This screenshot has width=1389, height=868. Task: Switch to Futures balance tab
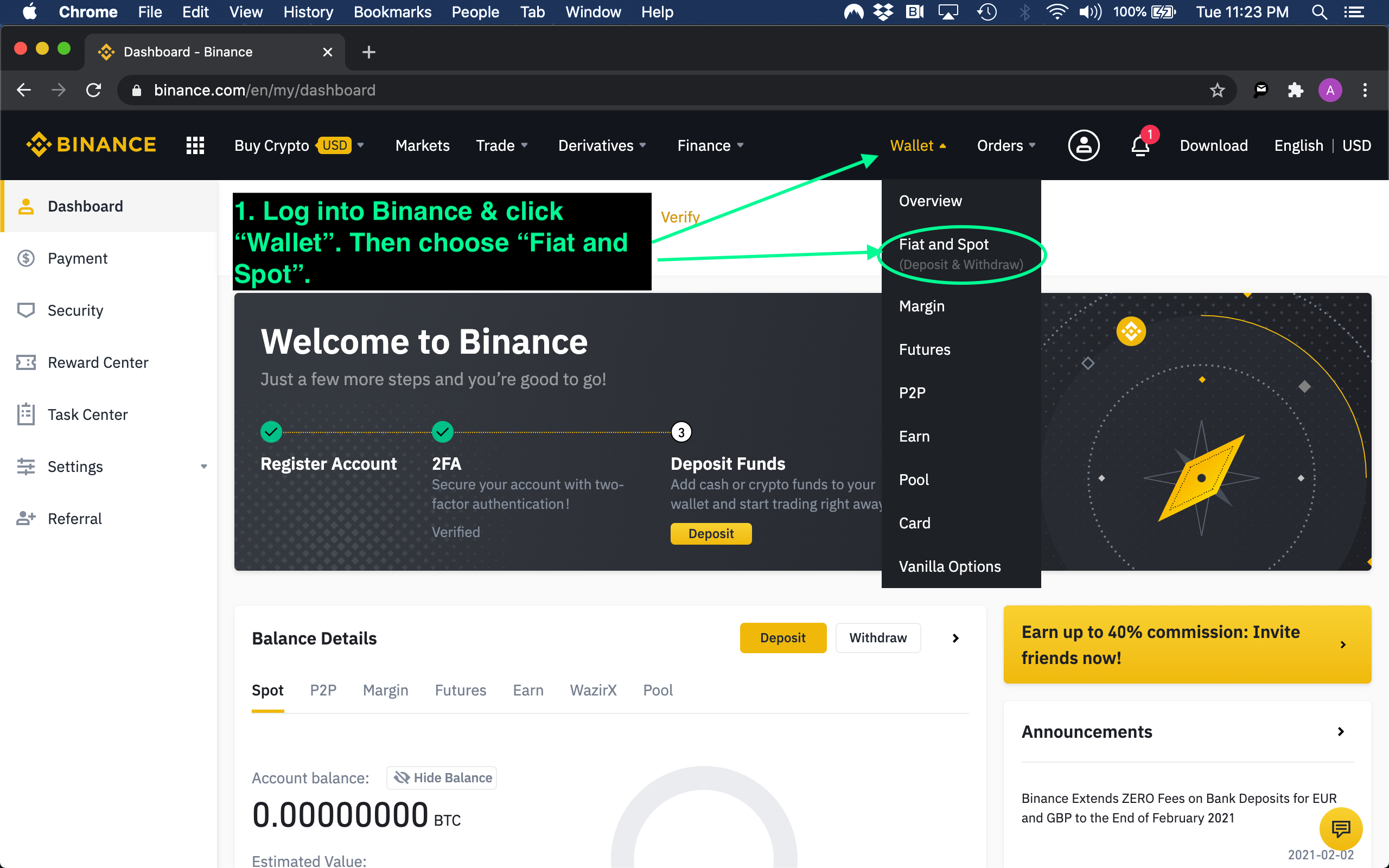click(x=460, y=690)
